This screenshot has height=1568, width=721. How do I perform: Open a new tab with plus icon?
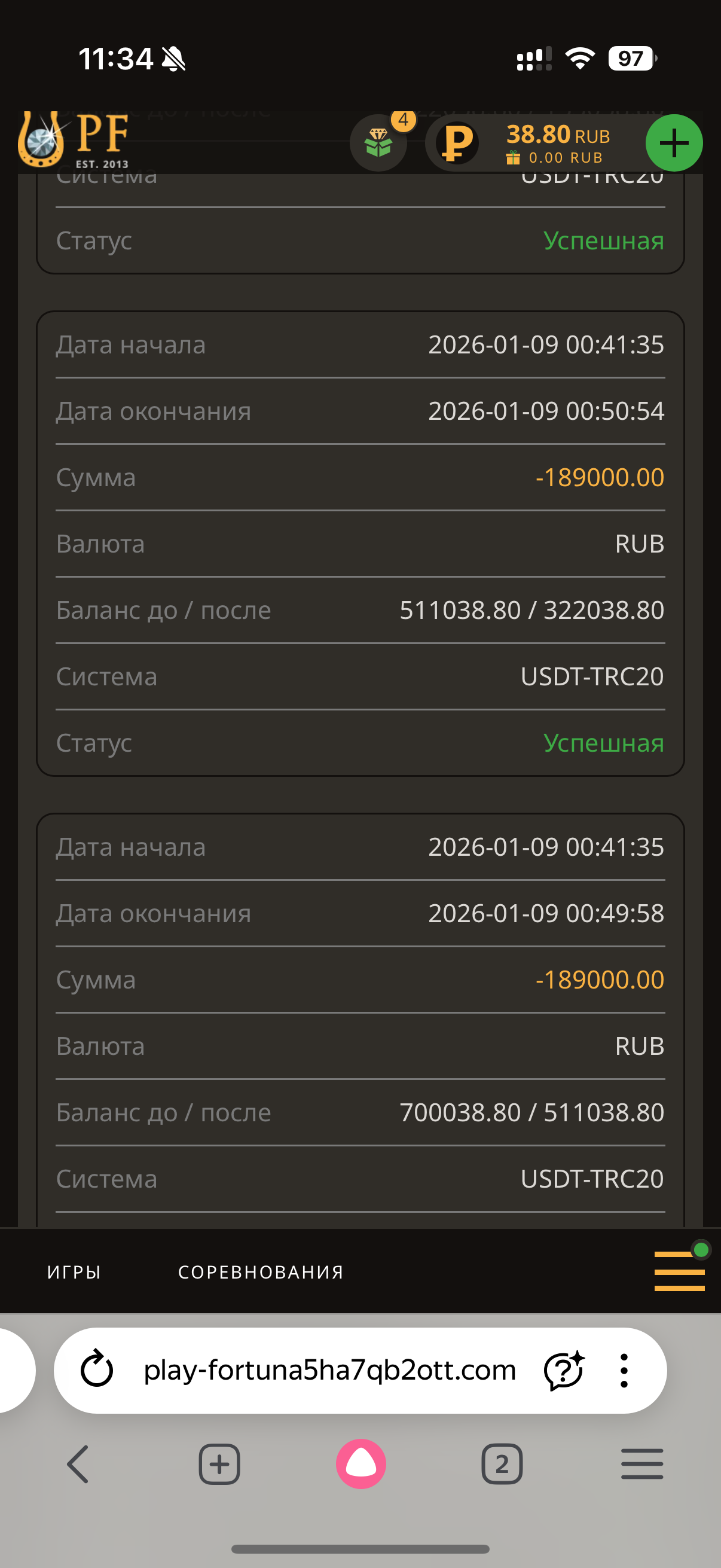point(219,1464)
